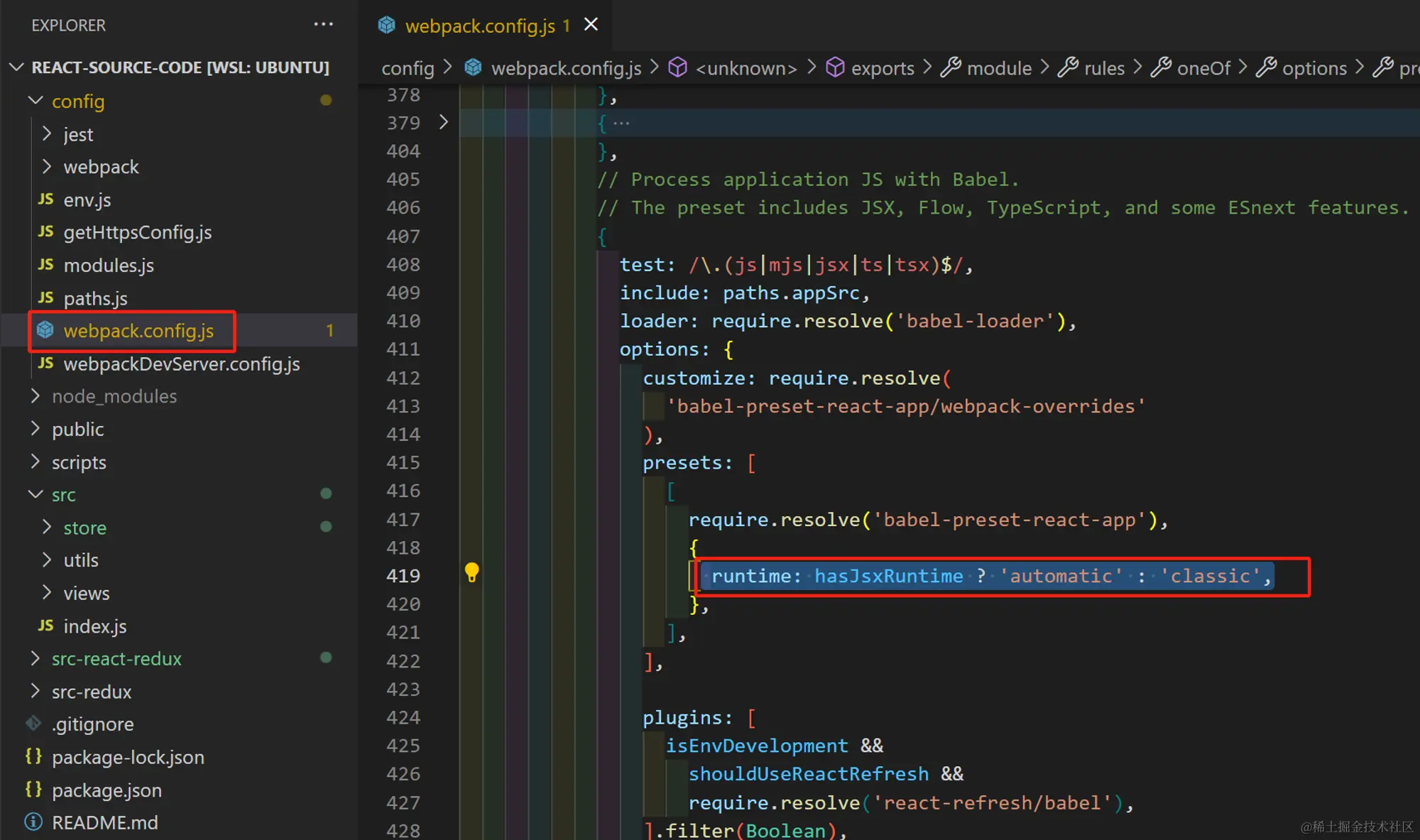Click the exports symbol icon in breadcrumb
Screen dimensions: 1420x840
point(835,68)
